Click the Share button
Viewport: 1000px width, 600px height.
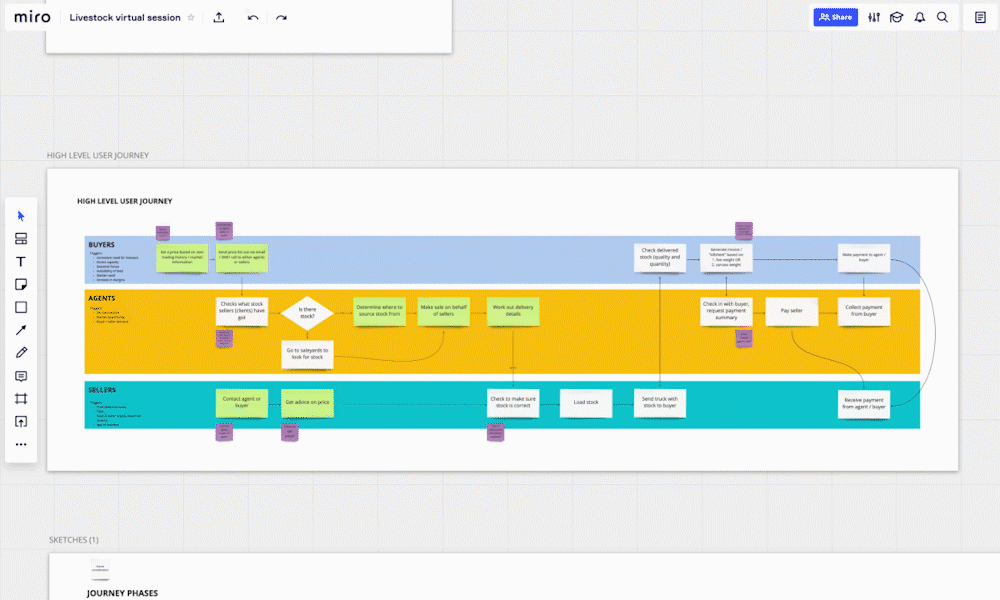(835, 17)
